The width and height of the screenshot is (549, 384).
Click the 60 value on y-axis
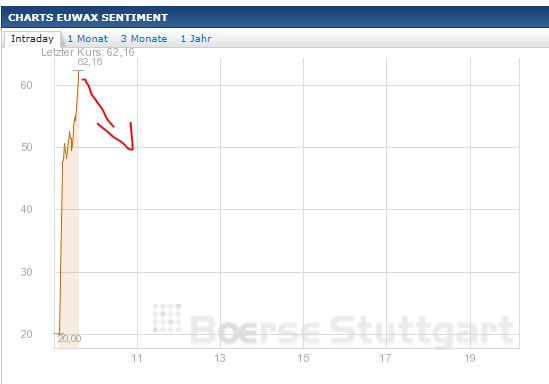click(x=26, y=85)
